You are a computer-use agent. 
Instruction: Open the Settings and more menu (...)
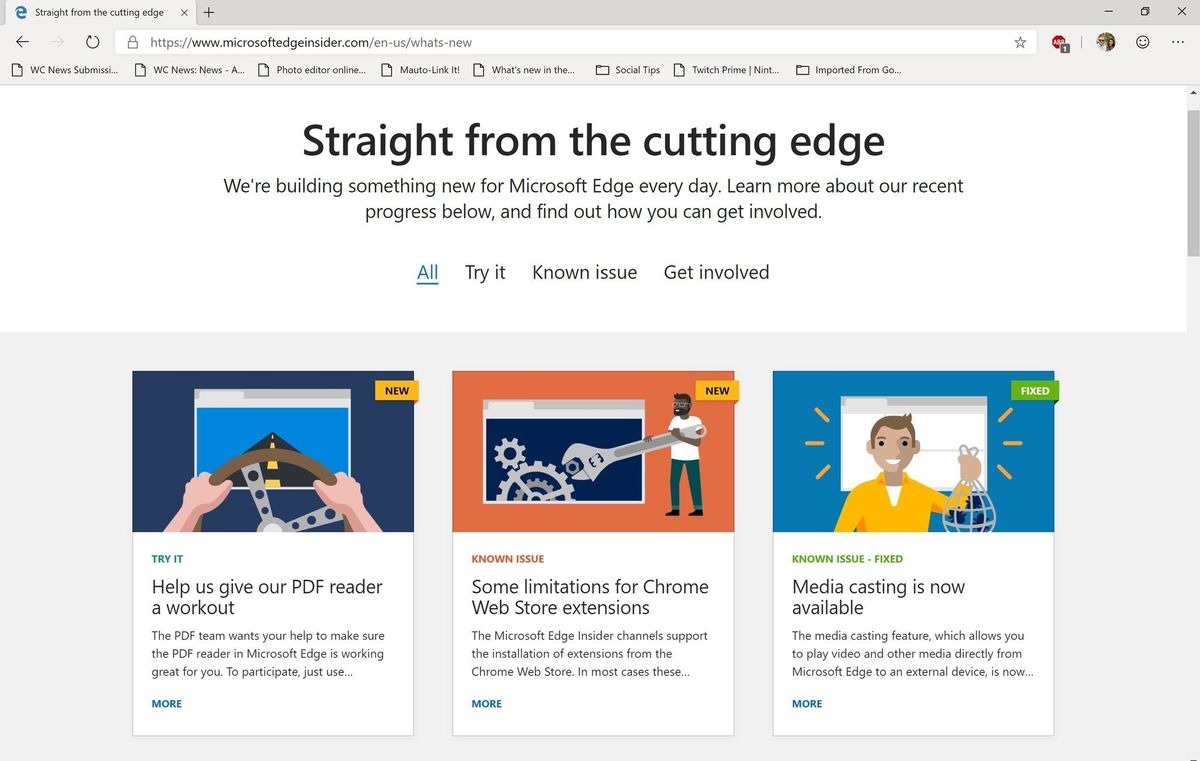tap(1179, 42)
